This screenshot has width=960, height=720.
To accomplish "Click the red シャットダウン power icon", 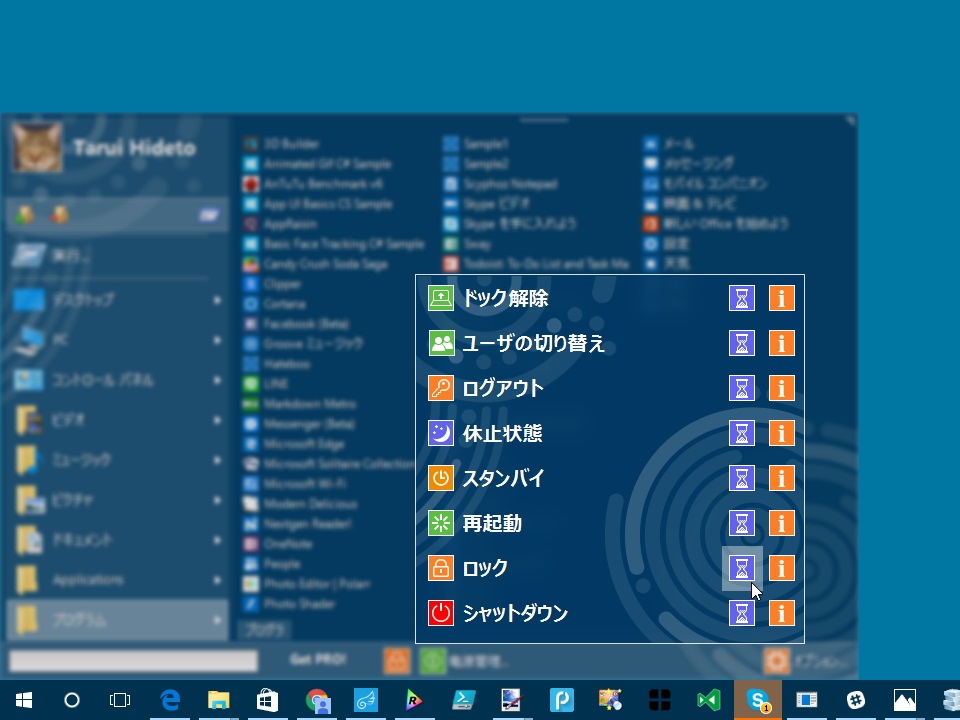I will (x=441, y=613).
